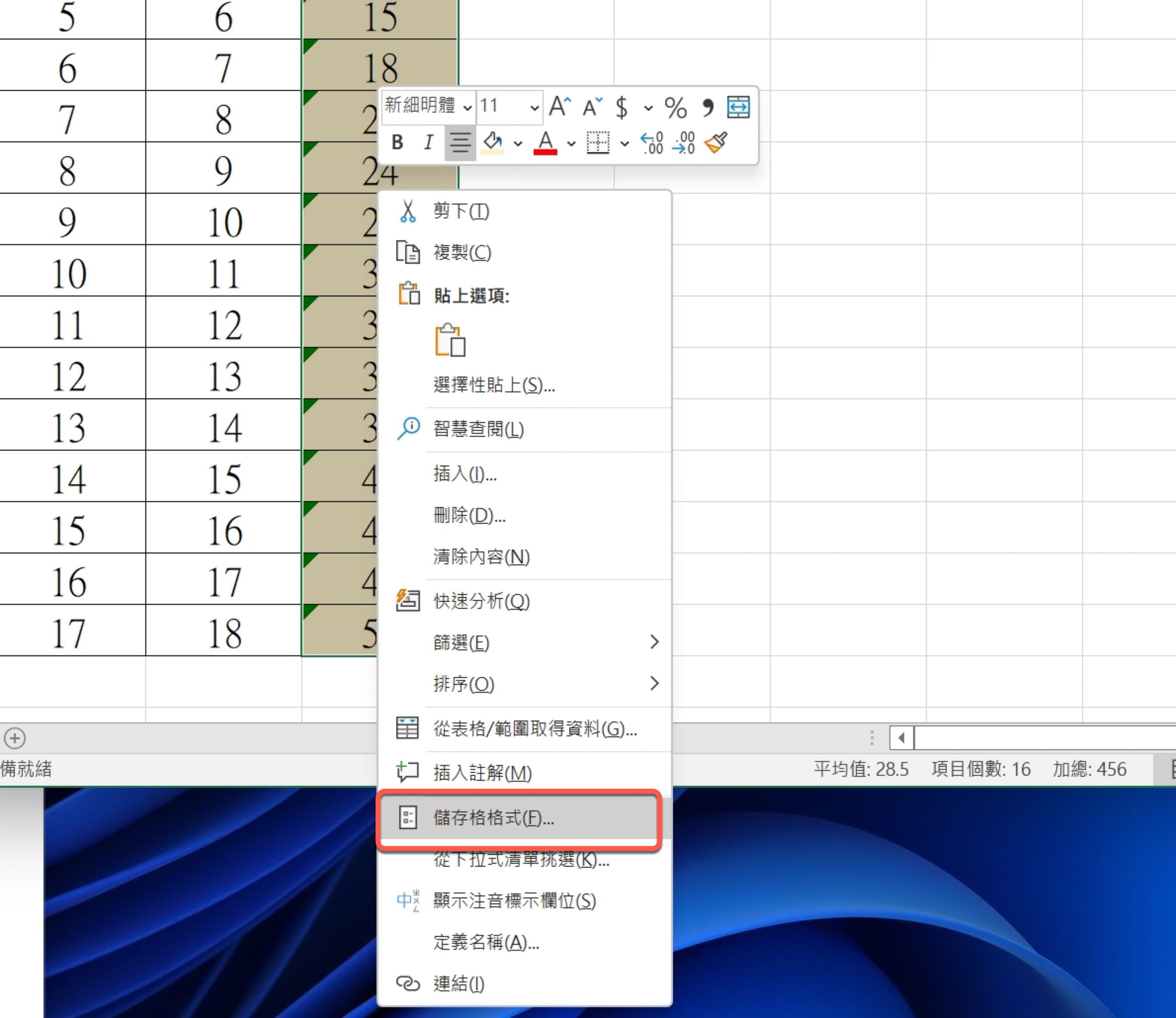The width and height of the screenshot is (1176, 1018).
Task: Apply Percent Style from mini toolbar
Action: [x=675, y=107]
